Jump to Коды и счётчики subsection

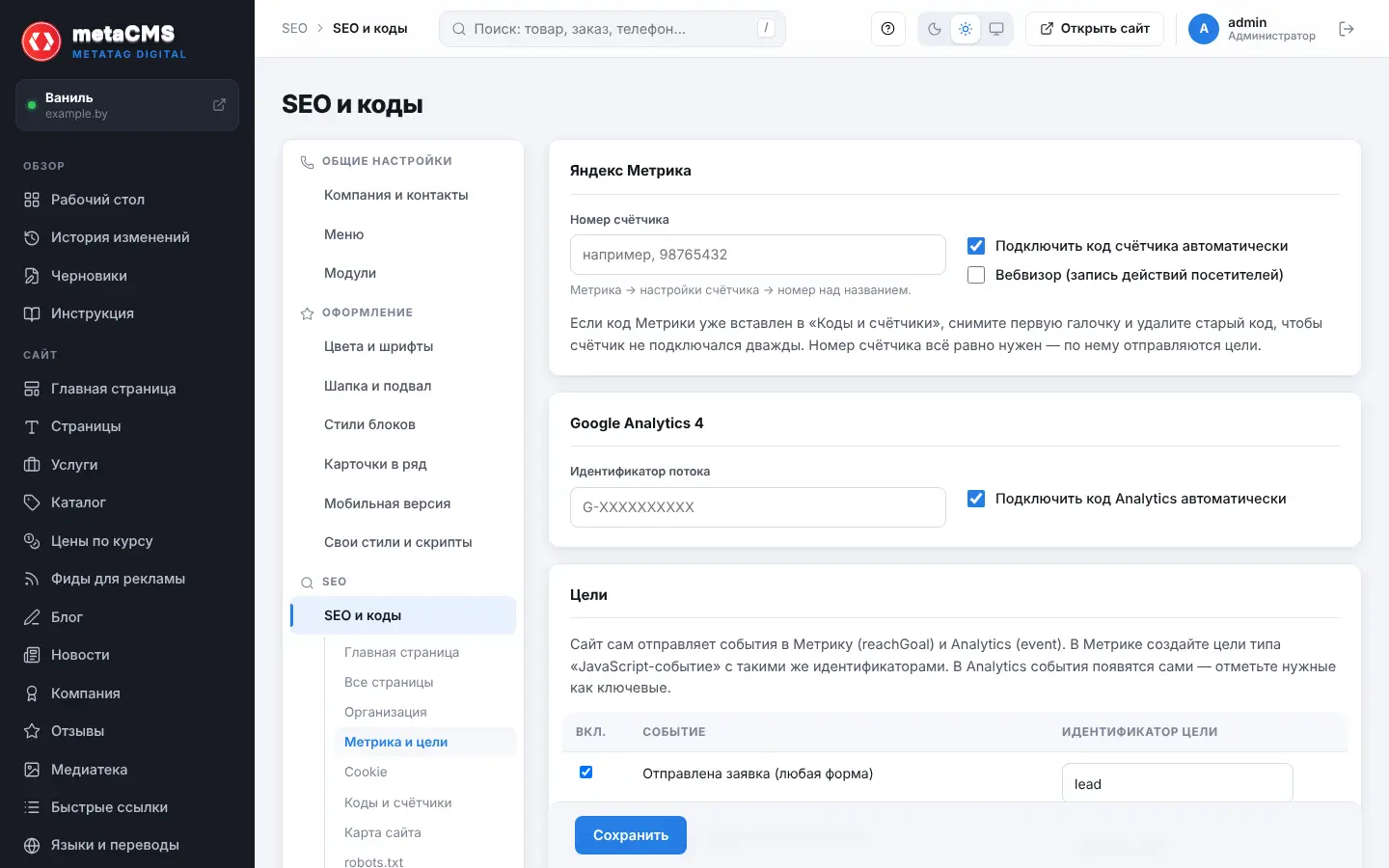tap(425, 802)
